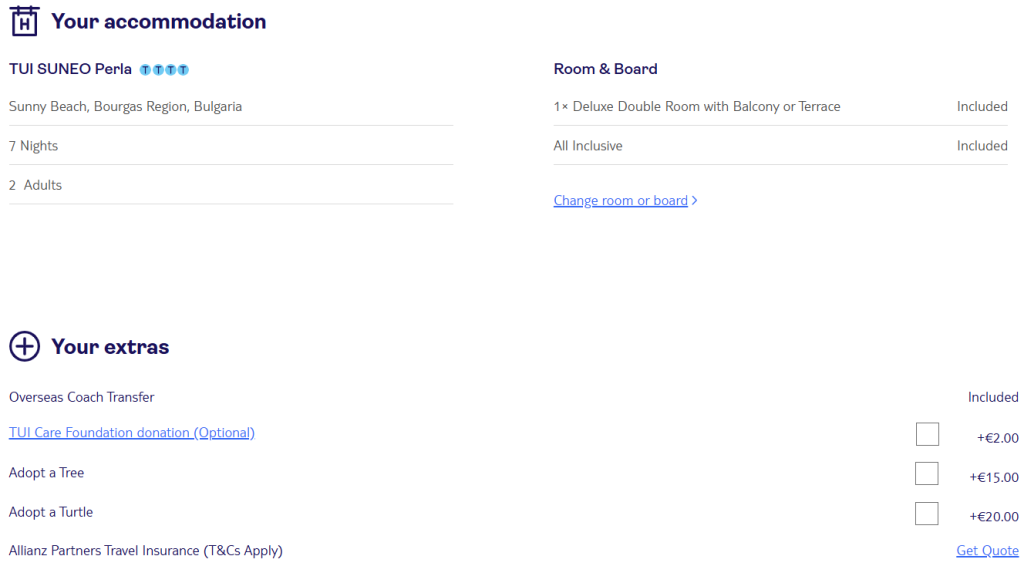Click the Your accommodation heading
This screenshot has width=1024, height=566.
point(159,22)
